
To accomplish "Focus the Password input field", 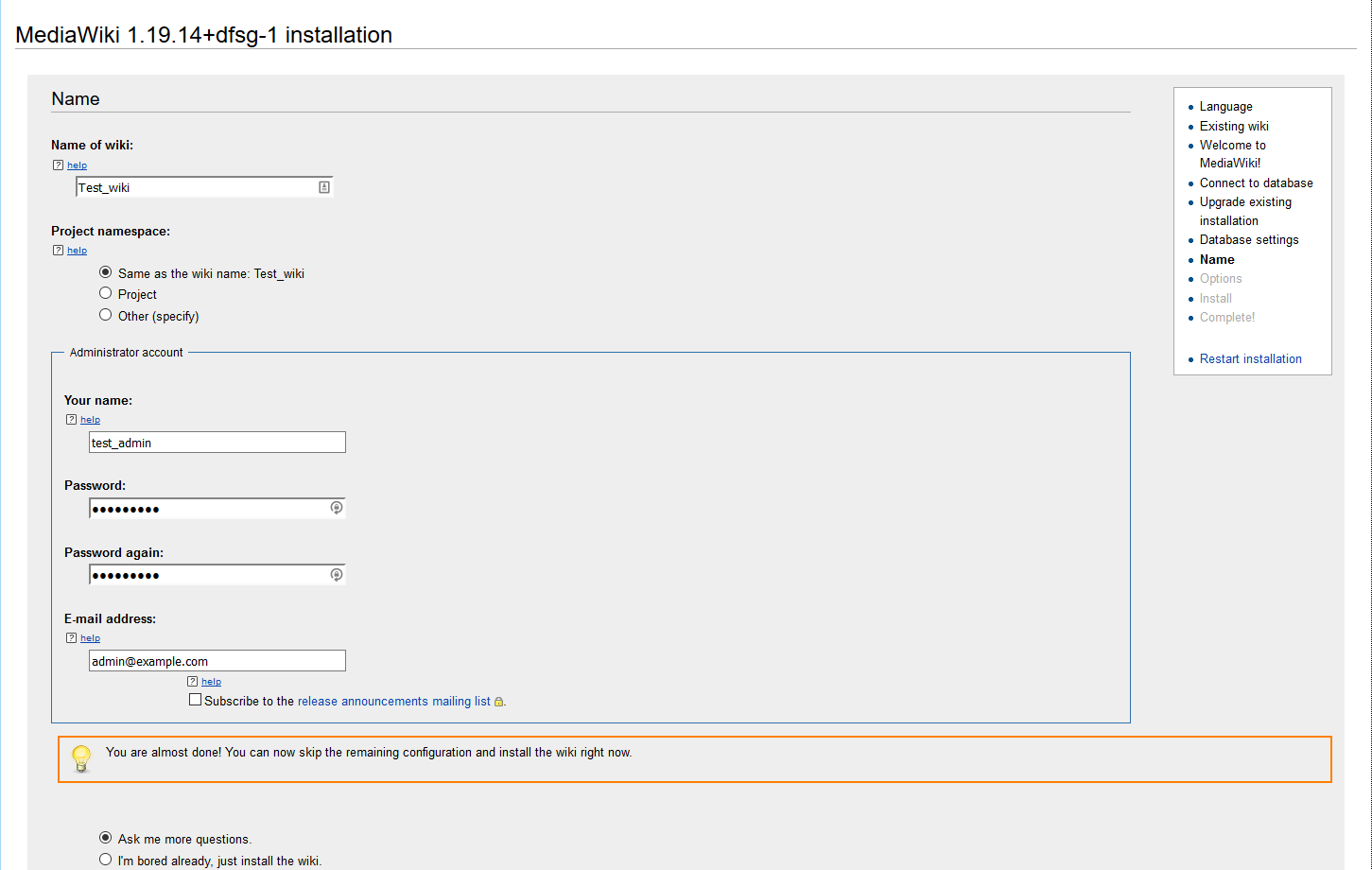I will (217, 509).
